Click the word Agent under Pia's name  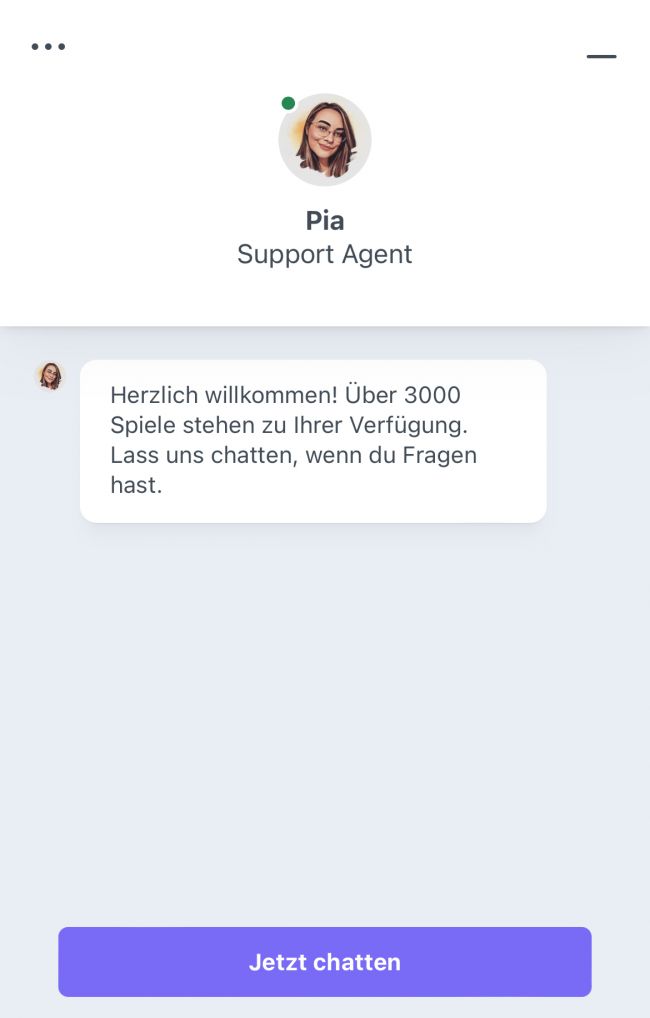click(x=372, y=254)
